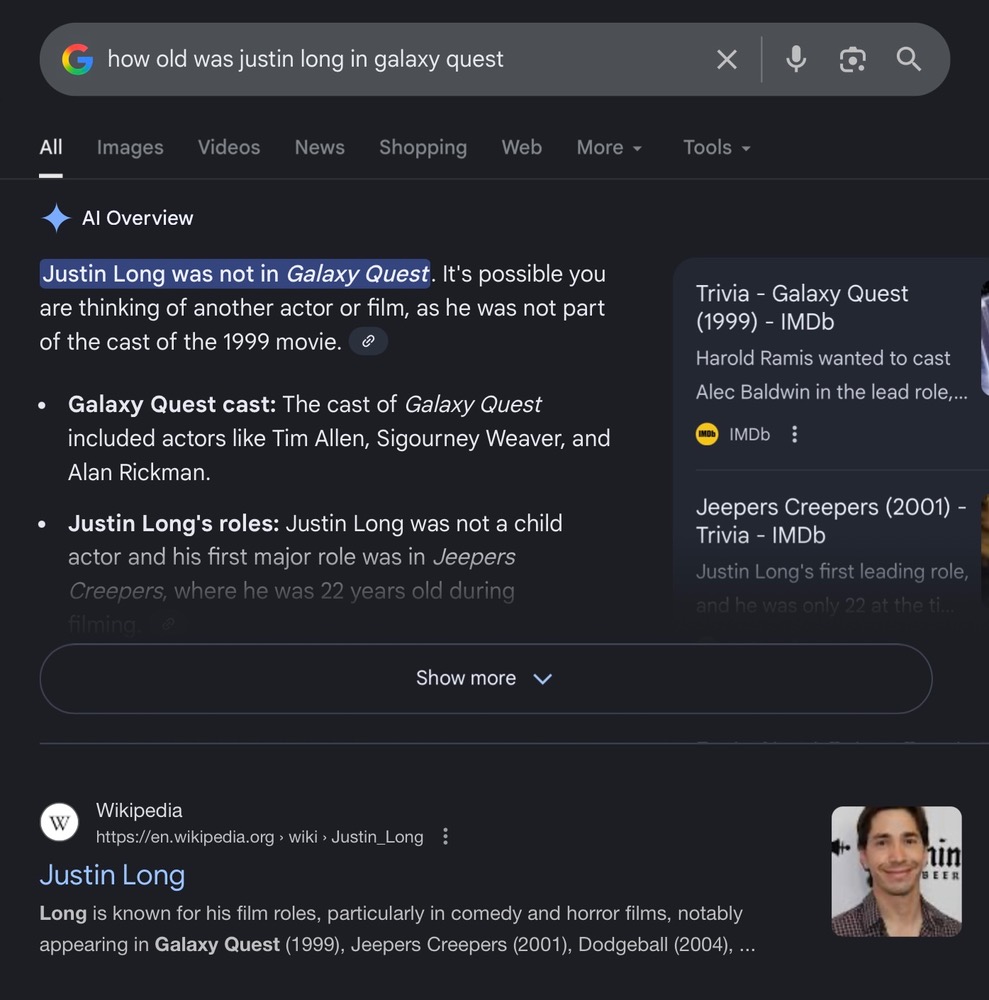Click the Google logo in search bar
The width and height of the screenshot is (989, 1000).
77,60
